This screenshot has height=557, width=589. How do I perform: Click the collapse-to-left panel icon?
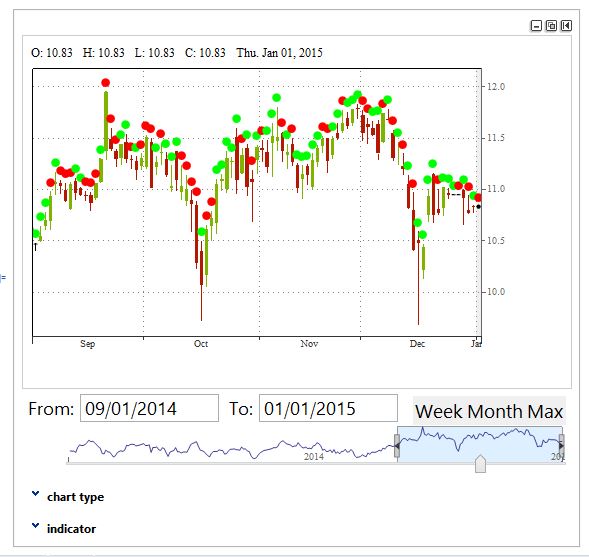coord(566,26)
